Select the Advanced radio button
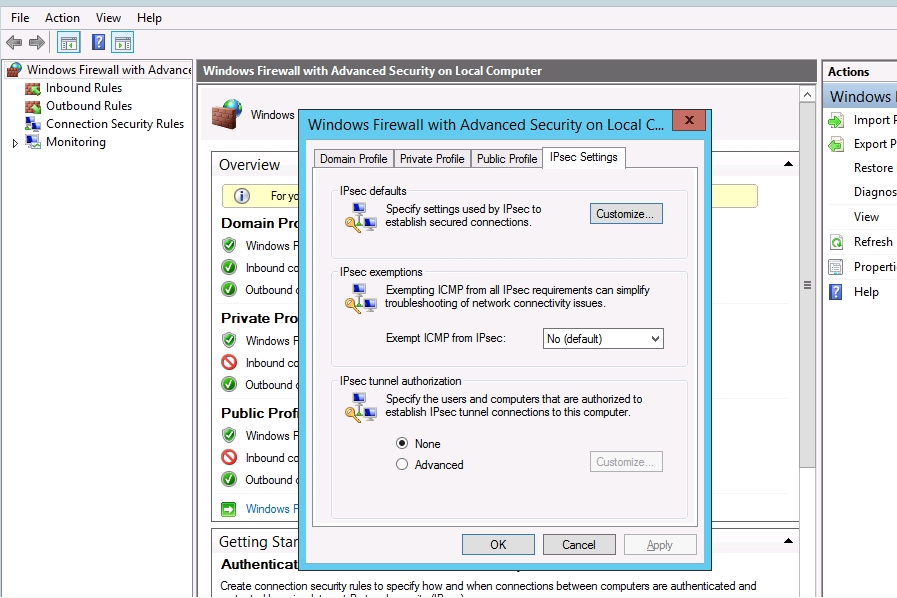This screenshot has height=598, width=897. point(402,464)
